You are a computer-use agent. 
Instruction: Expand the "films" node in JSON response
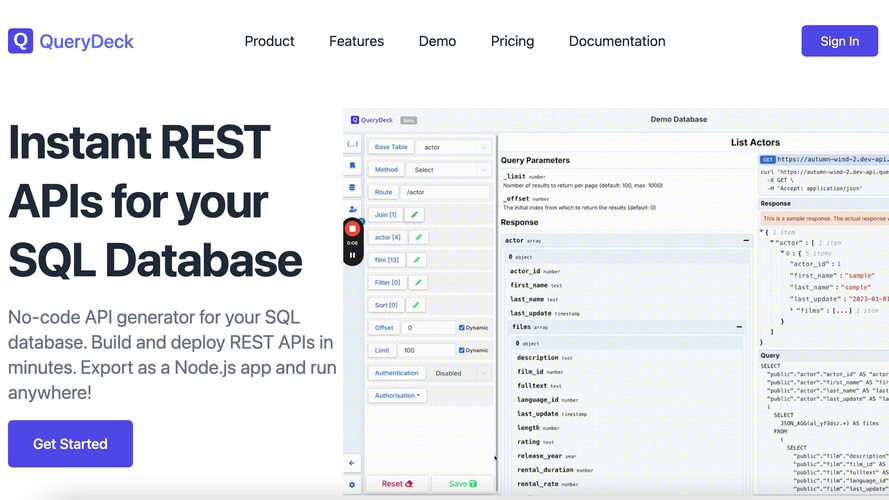tap(792, 310)
